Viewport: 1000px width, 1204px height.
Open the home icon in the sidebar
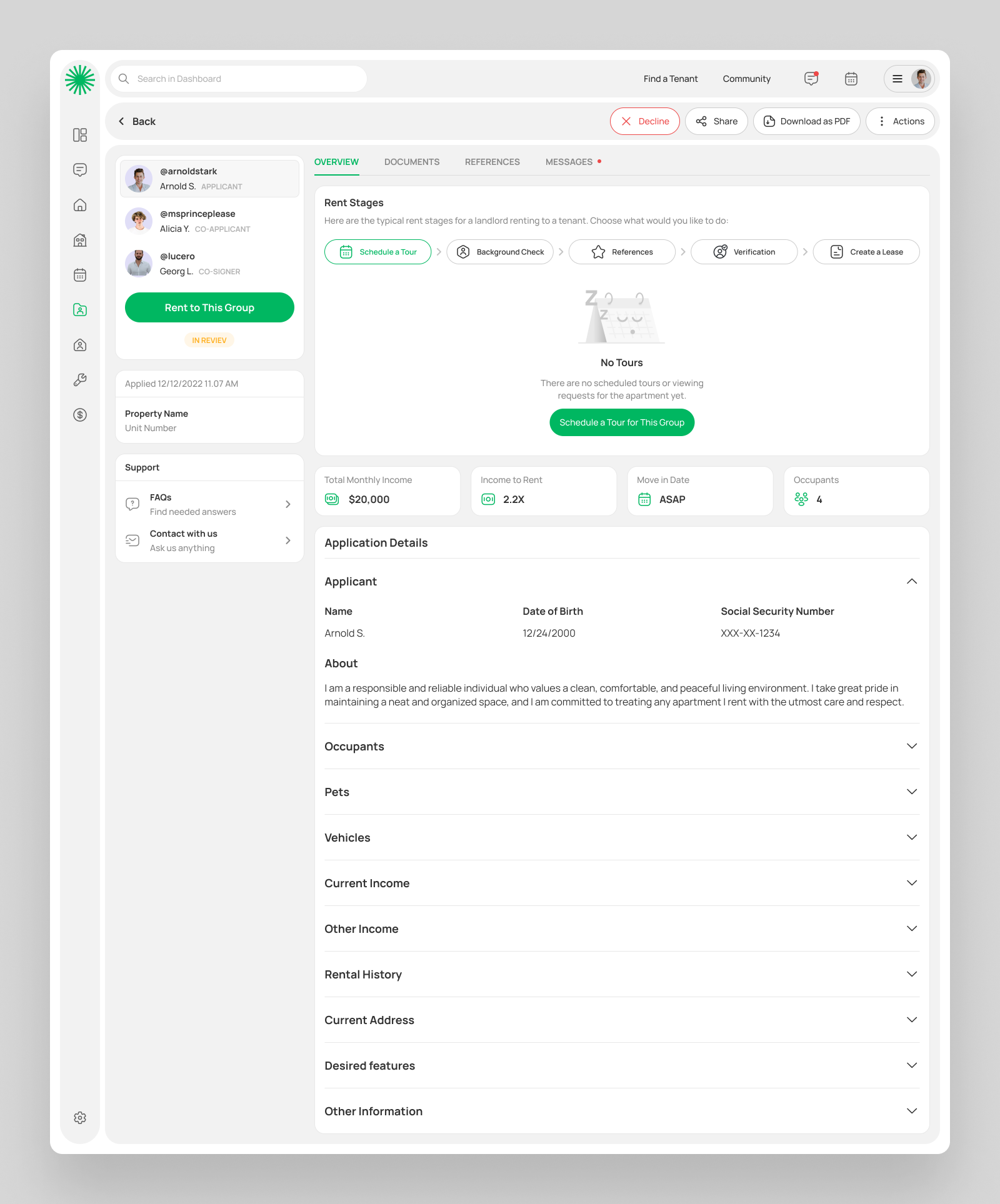pos(80,205)
